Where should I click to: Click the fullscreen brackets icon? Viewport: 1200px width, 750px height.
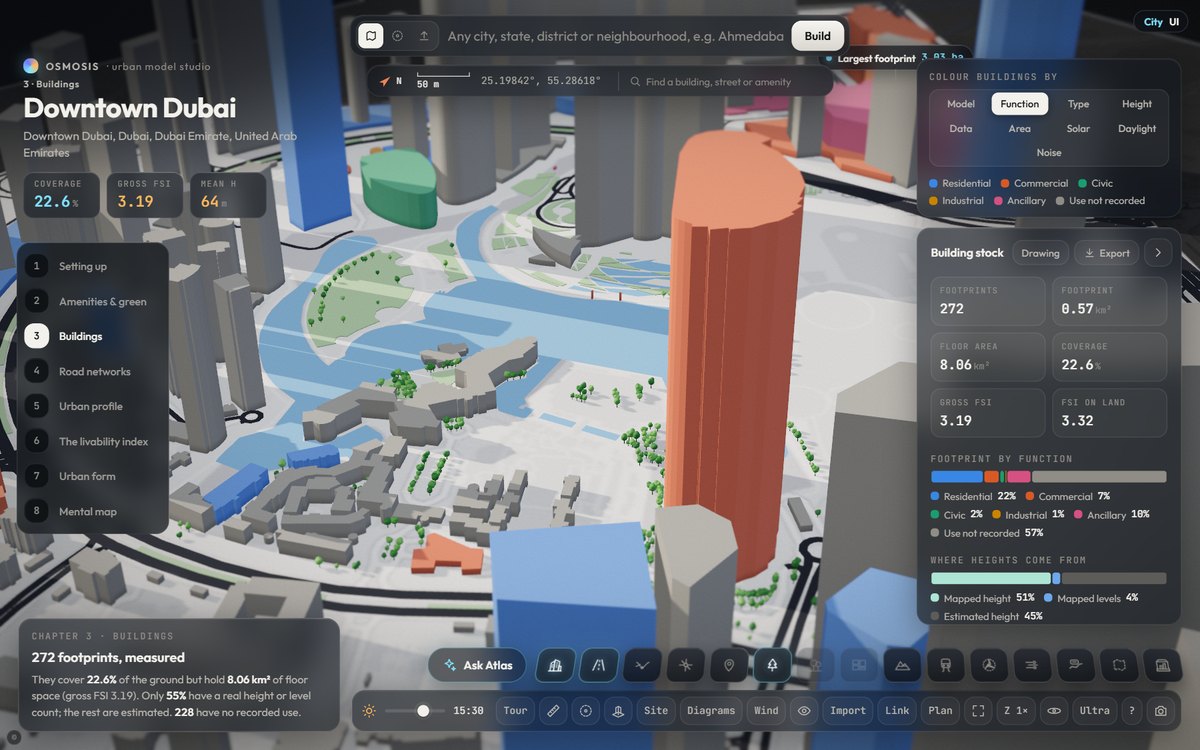[x=979, y=711]
